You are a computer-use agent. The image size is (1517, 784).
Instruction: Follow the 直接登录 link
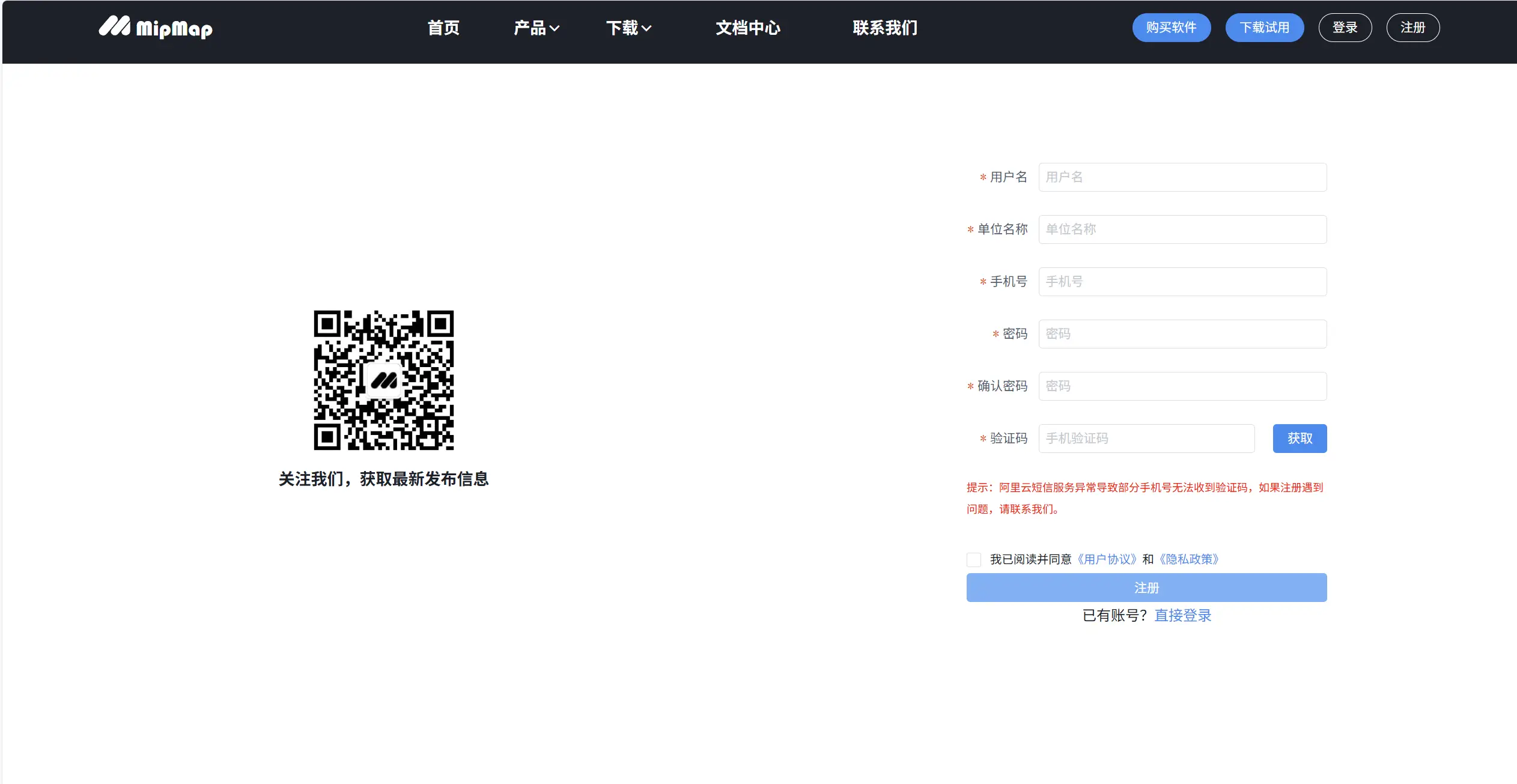point(1182,615)
